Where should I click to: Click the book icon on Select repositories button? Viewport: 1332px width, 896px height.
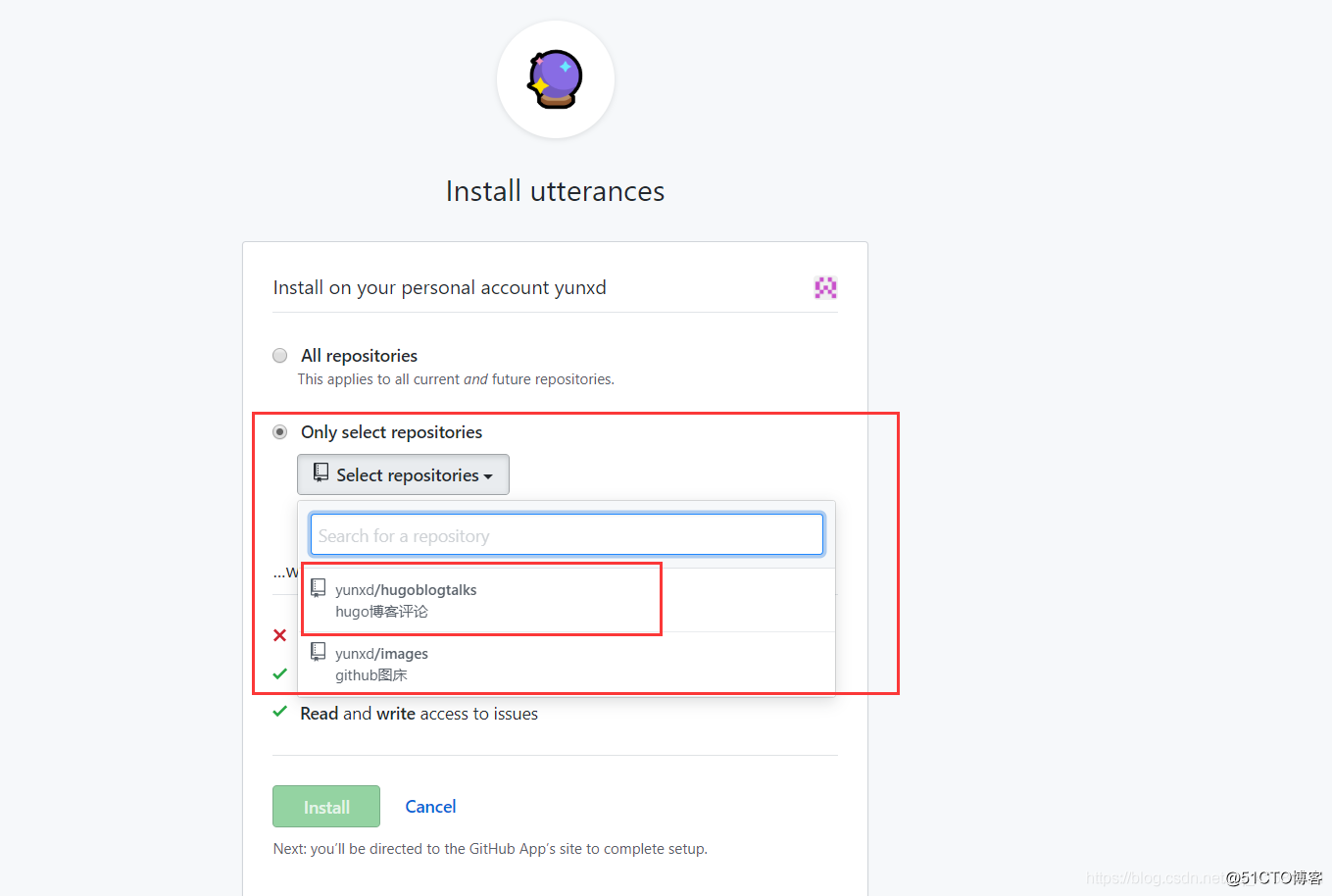[x=321, y=473]
